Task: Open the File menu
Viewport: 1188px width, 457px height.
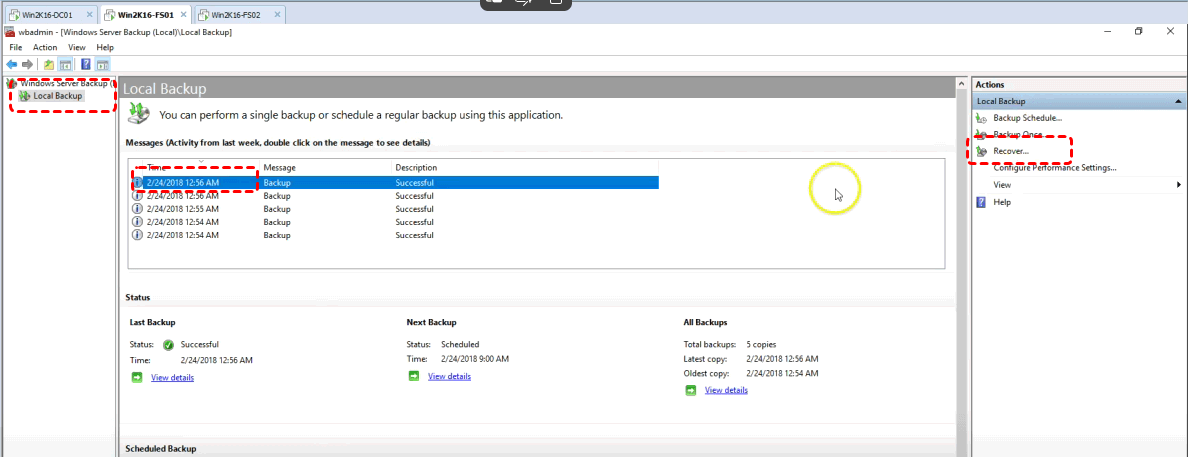Action: click(15, 47)
